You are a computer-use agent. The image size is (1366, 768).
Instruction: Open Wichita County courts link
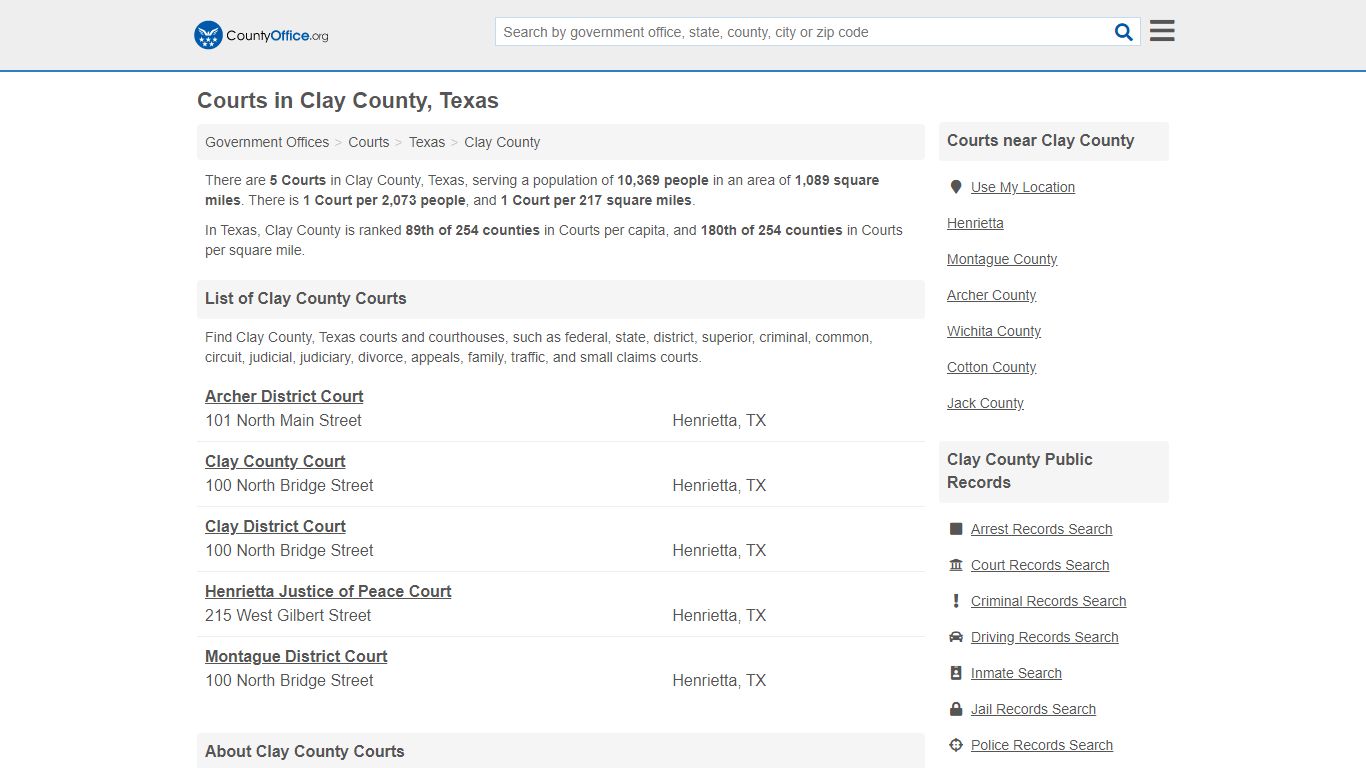point(994,331)
